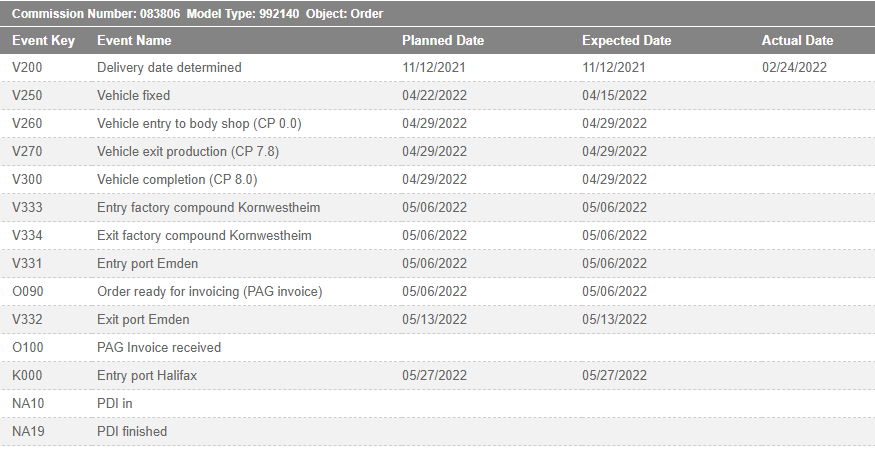Select the V200 event key cell
Viewport: 875px width, 453px height.
click(28, 68)
